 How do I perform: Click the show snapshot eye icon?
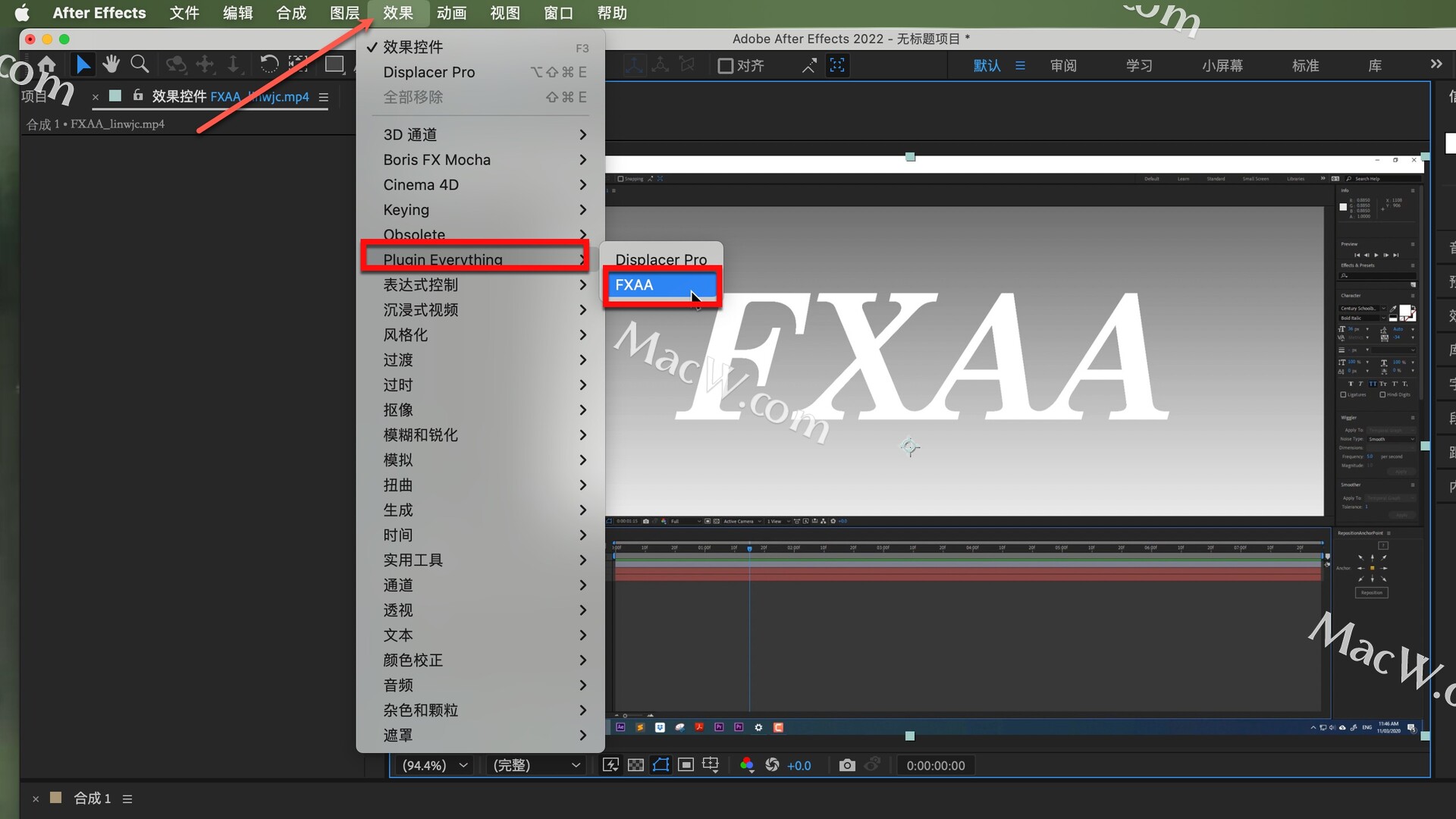(x=873, y=764)
